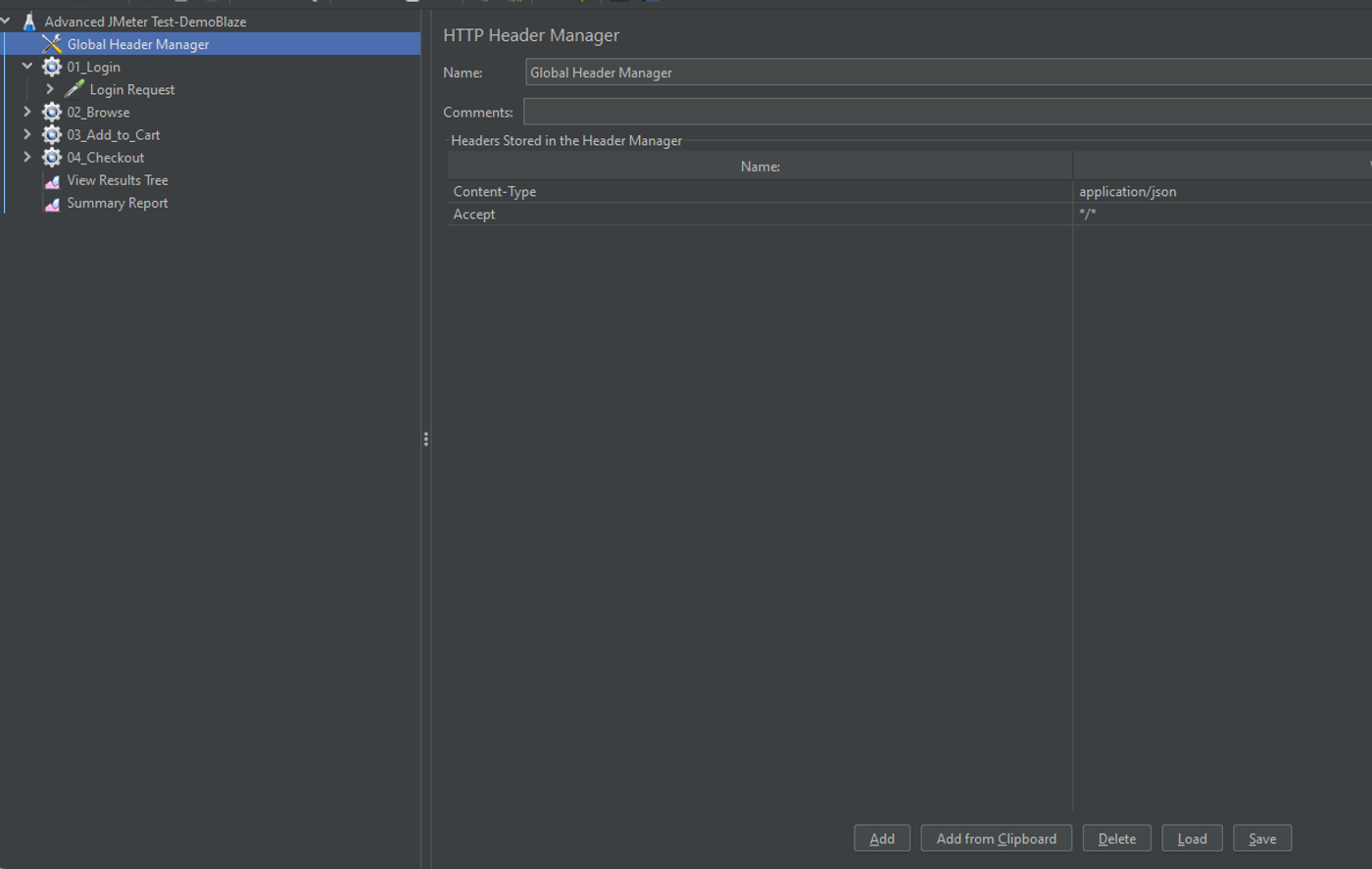The height and width of the screenshot is (869, 1372).
Task: Expand the 03_Add_to_Cart thread group
Action: [x=27, y=134]
